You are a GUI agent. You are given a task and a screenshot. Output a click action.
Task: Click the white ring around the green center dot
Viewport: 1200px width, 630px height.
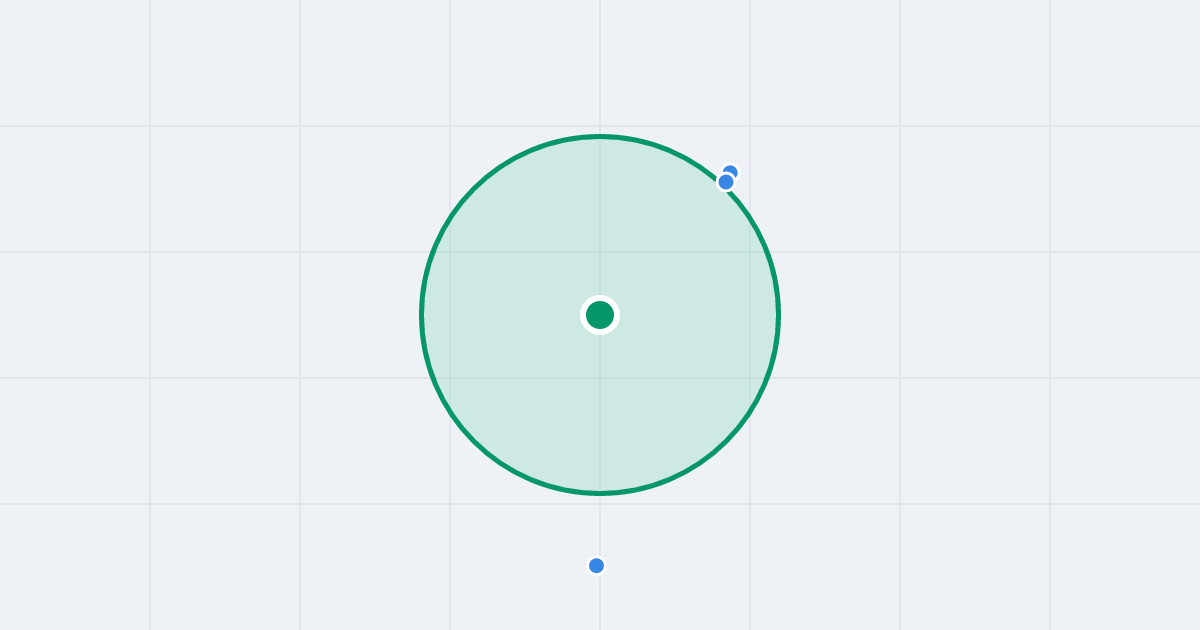pos(600,298)
